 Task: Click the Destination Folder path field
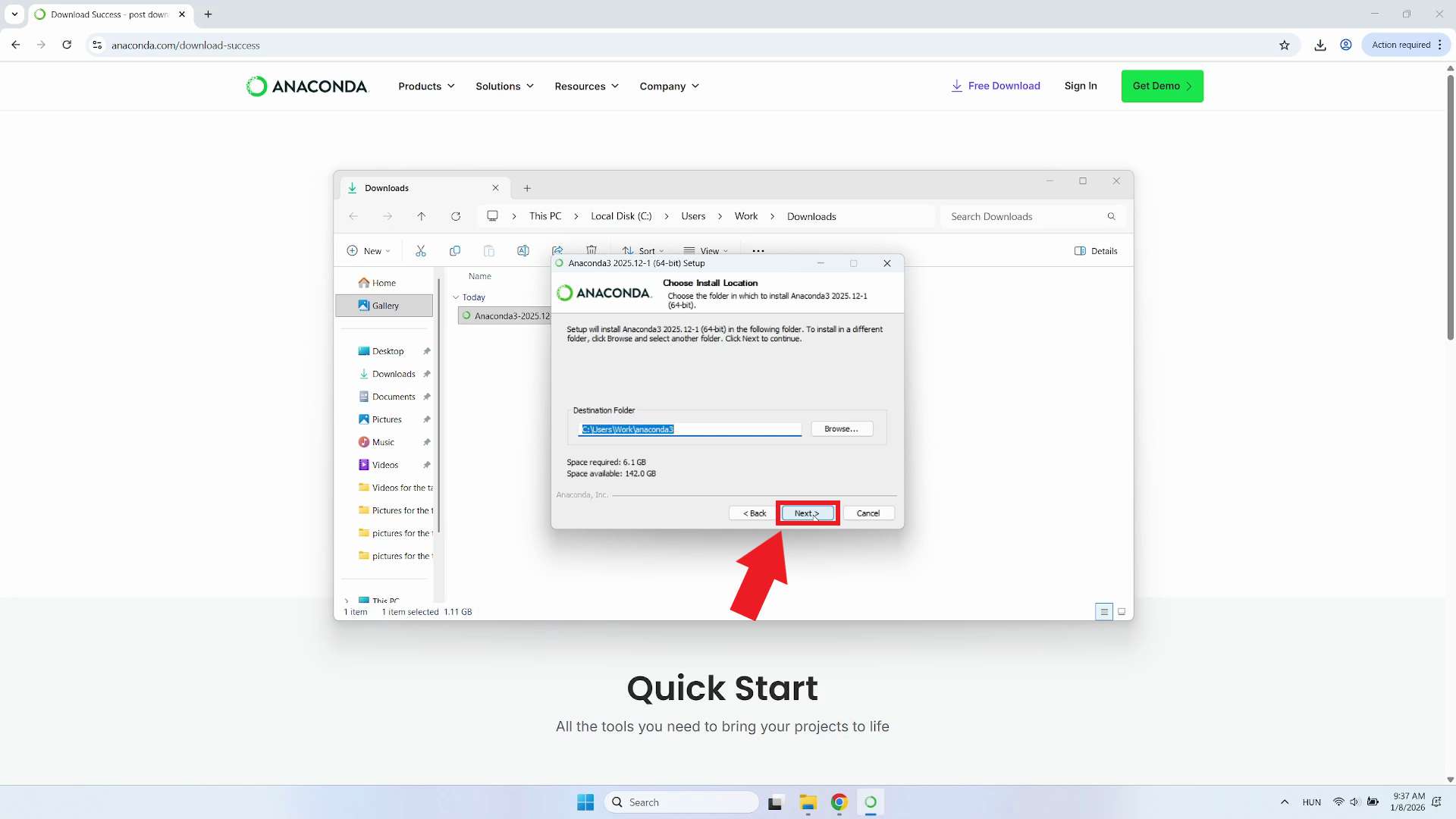click(689, 429)
